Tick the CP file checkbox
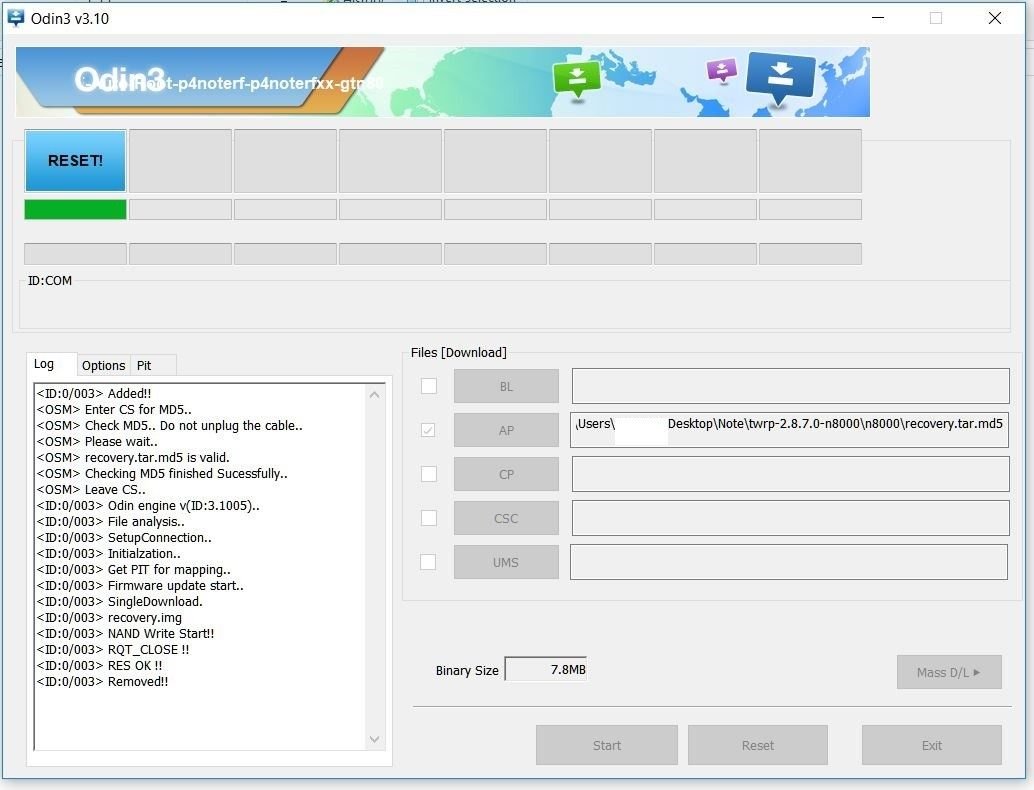 click(429, 473)
